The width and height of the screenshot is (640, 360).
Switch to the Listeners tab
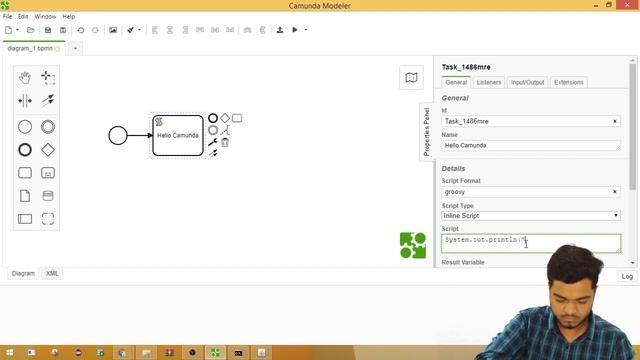click(489, 82)
